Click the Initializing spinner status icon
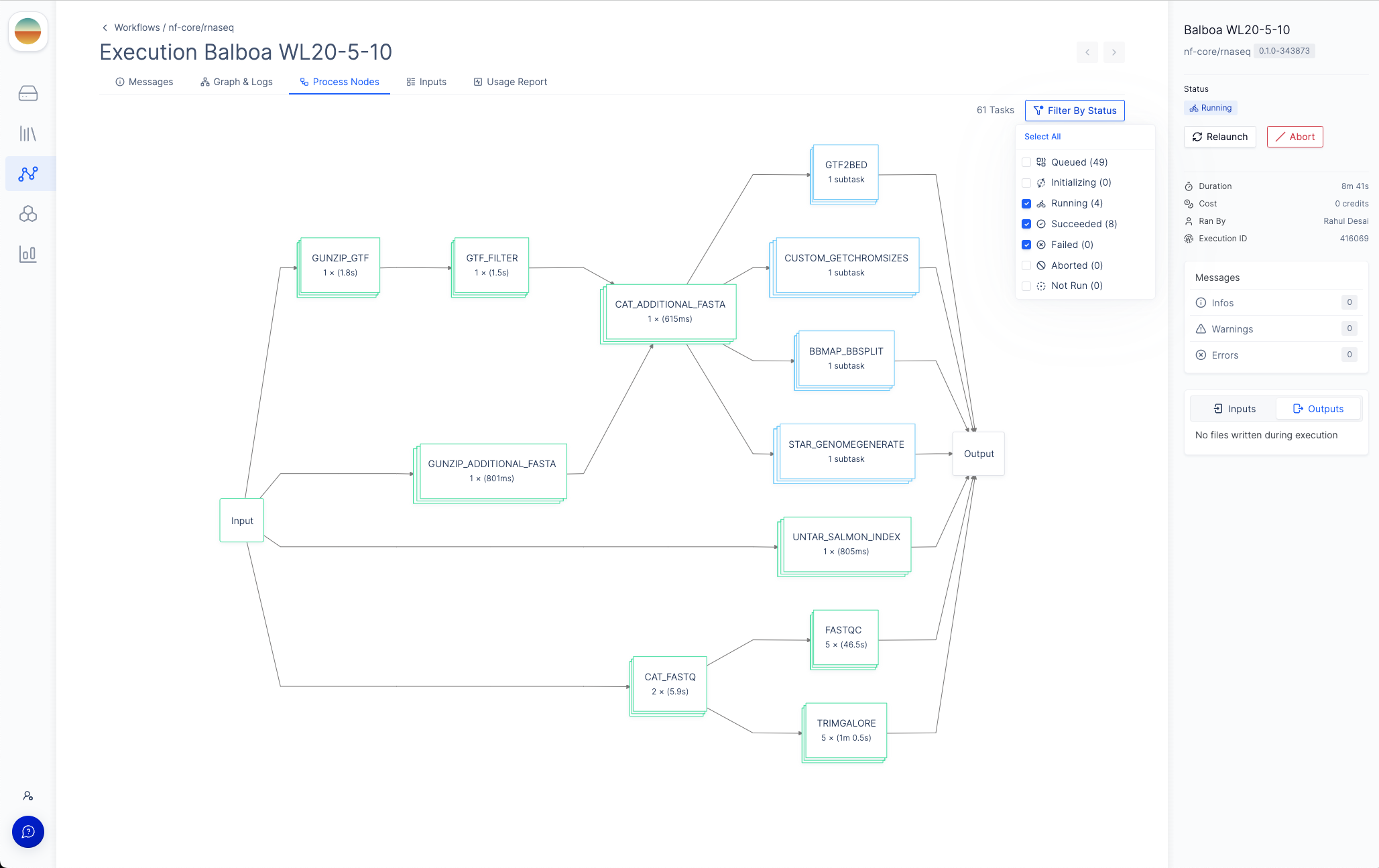Screen dimensions: 1379x868 tap(1041, 182)
